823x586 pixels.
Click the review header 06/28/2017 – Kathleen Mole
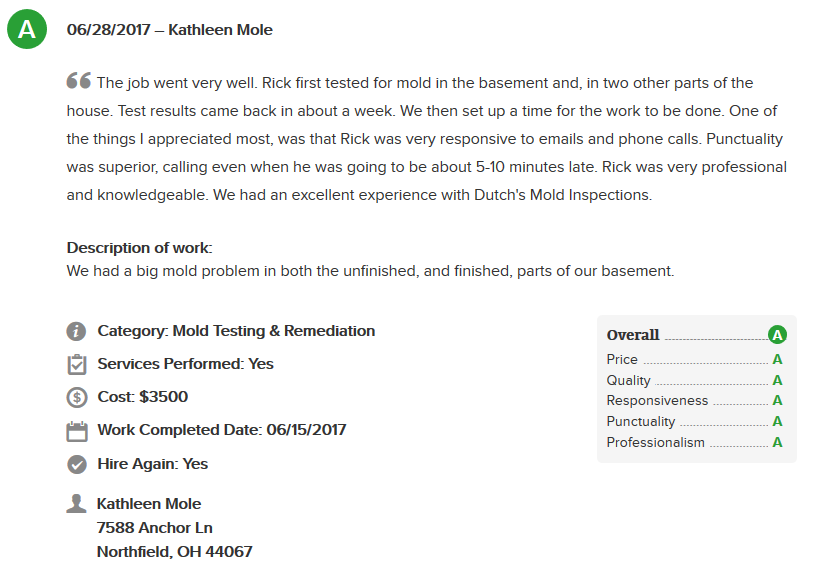point(170,30)
